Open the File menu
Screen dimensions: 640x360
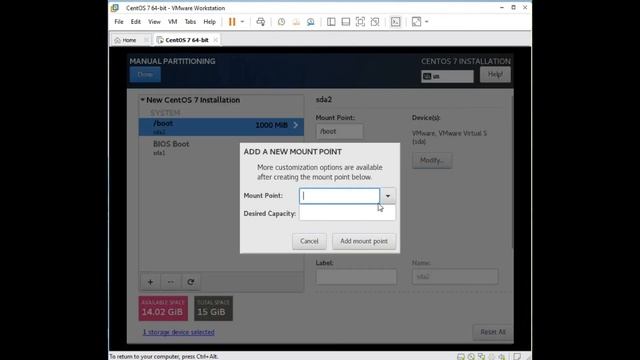click(119, 22)
